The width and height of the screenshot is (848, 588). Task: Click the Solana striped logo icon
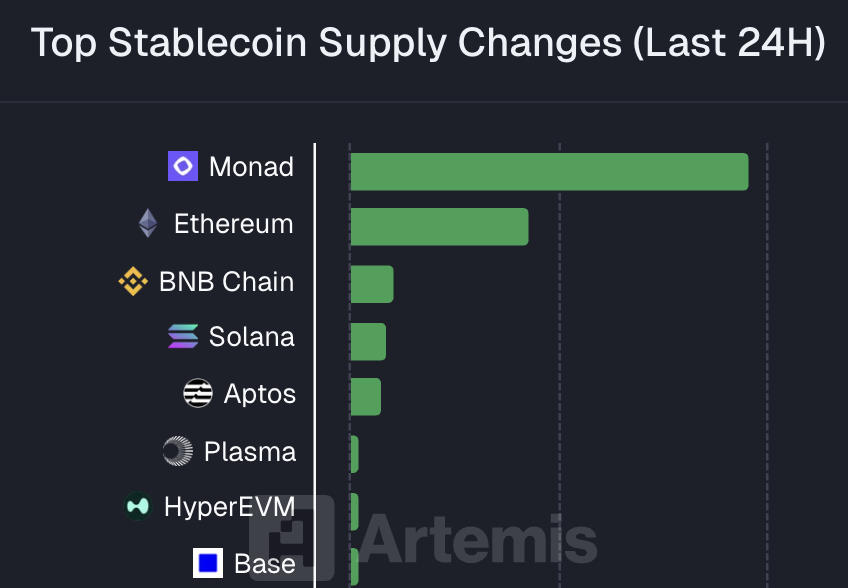click(x=183, y=337)
